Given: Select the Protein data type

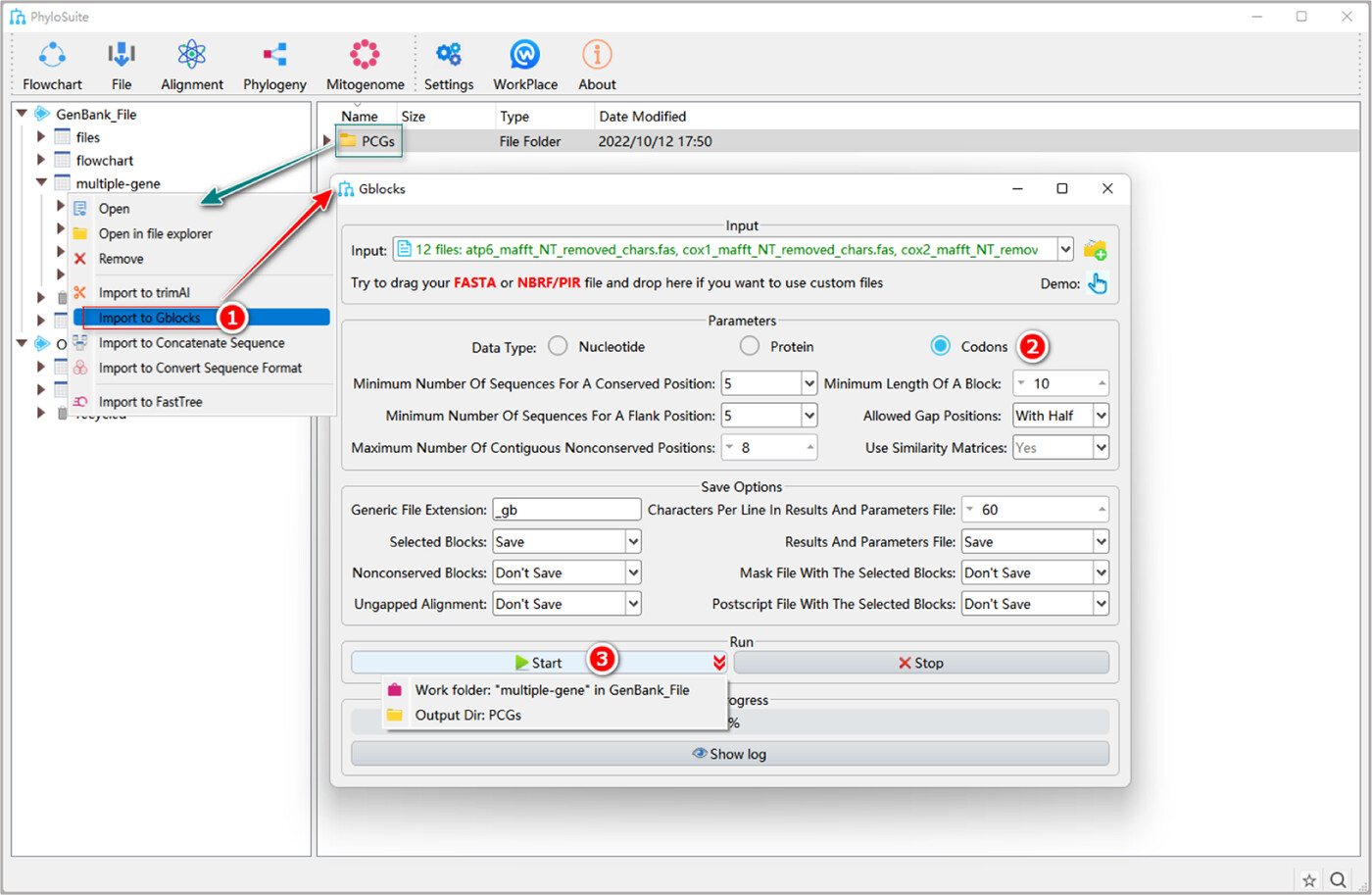Looking at the screenshot, I should click(x=750, y=346).
